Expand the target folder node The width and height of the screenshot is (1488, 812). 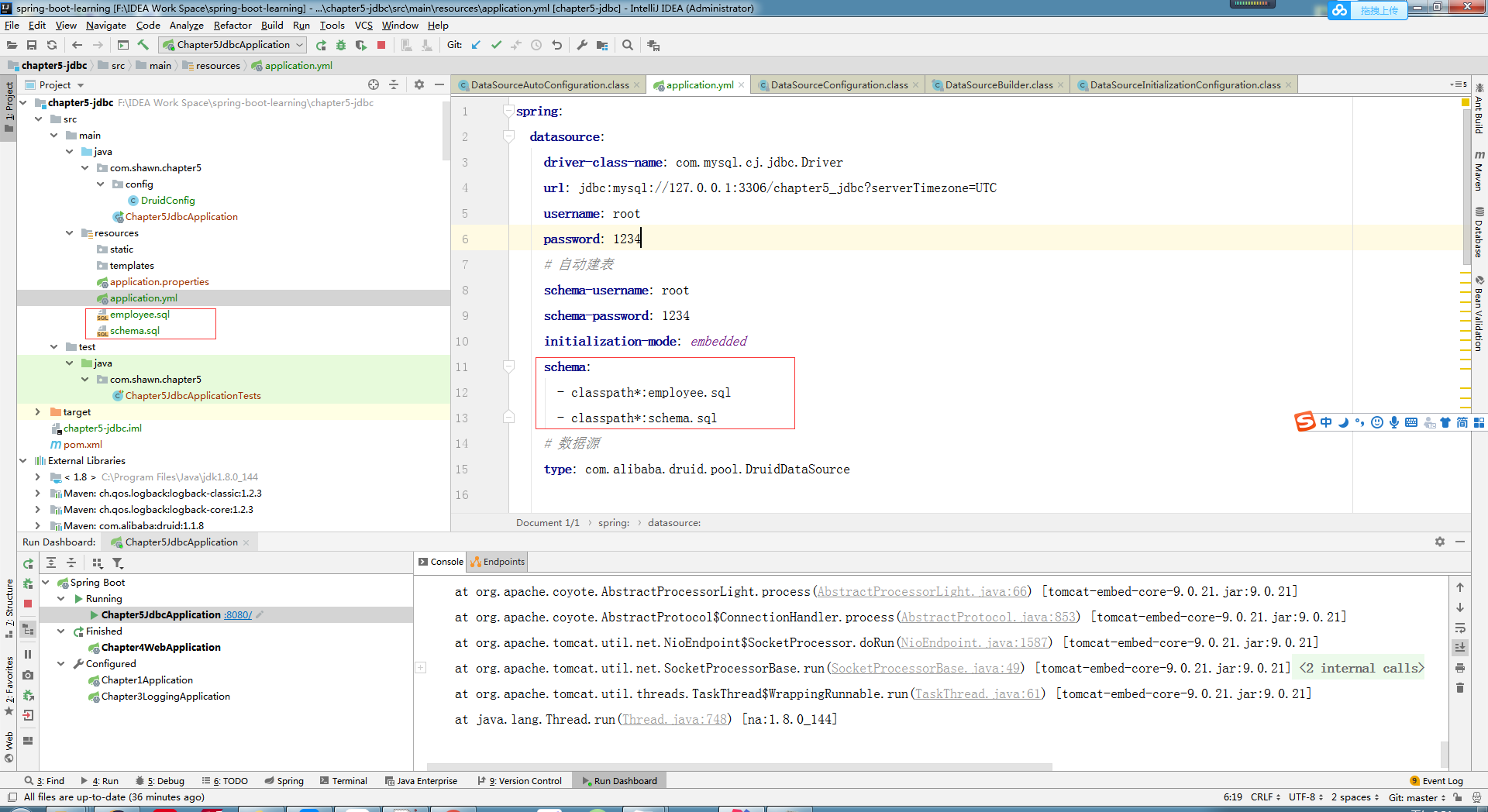(37, 412)
